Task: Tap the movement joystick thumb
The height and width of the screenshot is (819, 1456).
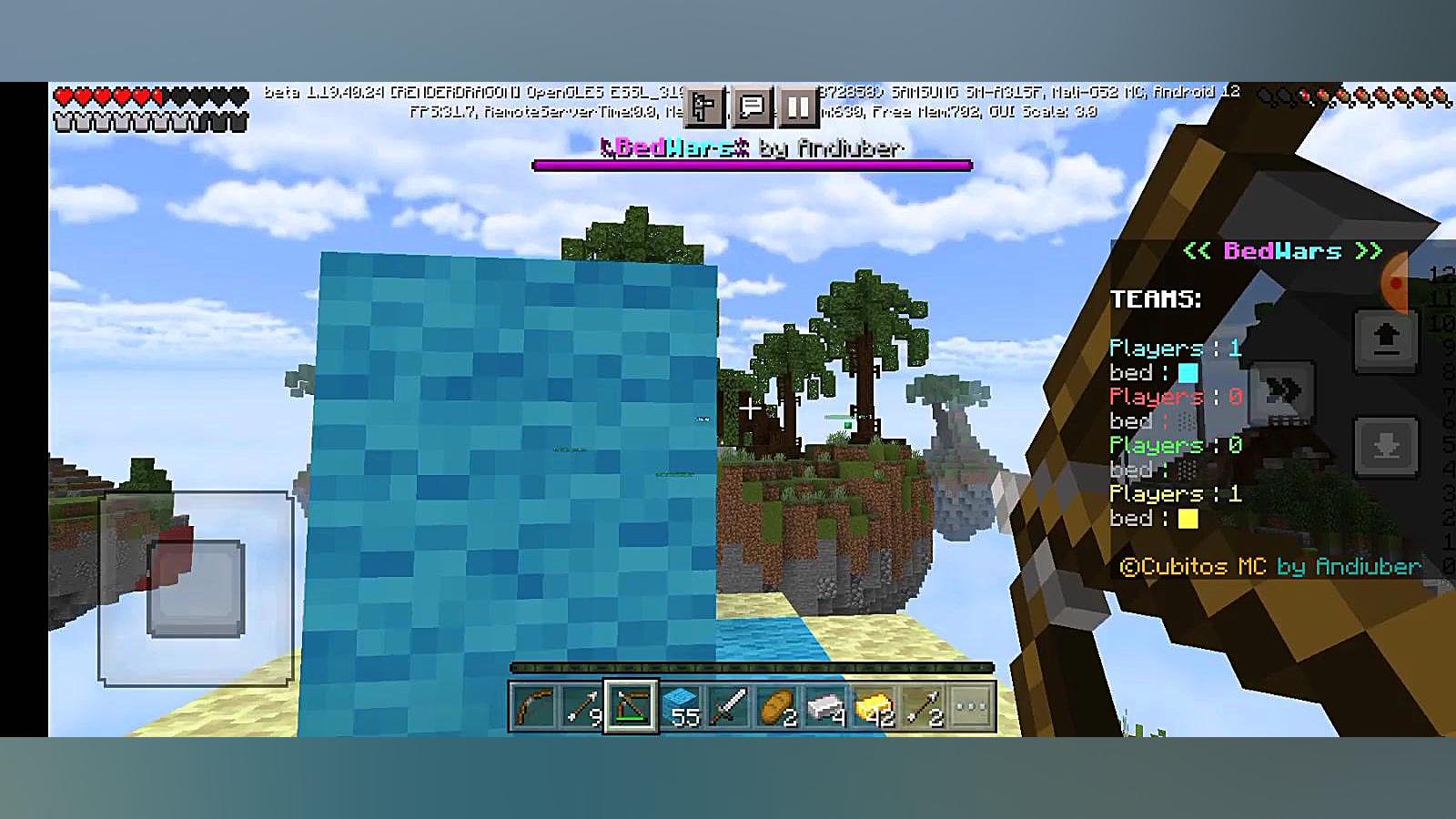Action: coord(196,589)
